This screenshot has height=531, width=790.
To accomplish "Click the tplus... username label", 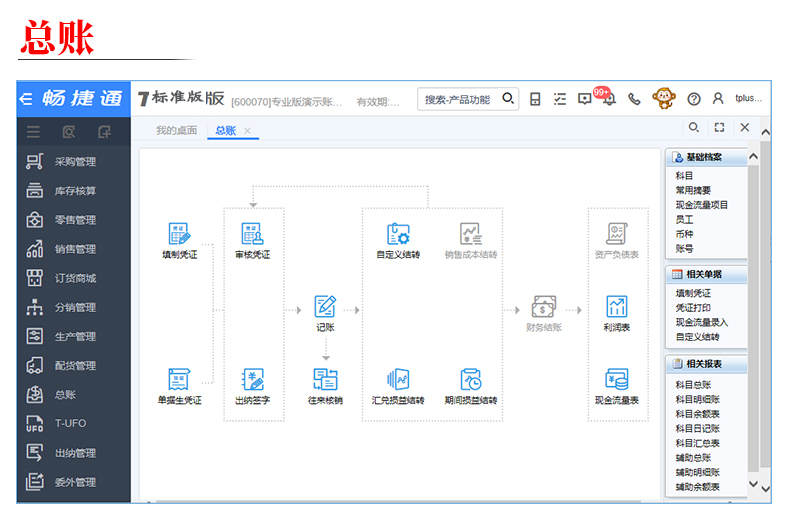I will pyautogui.click(x=749, y=98).
